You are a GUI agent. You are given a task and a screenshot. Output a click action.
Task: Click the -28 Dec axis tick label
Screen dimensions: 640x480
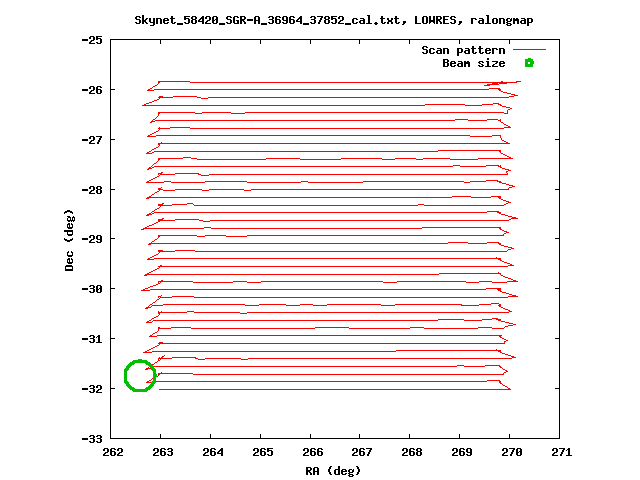(x=92, y=190)
